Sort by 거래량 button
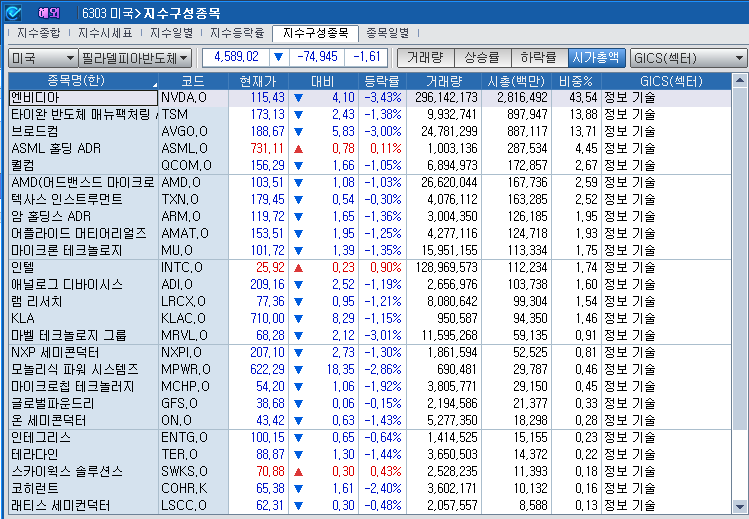Screen dimensions: 749x519 click(x=426, y=58)
